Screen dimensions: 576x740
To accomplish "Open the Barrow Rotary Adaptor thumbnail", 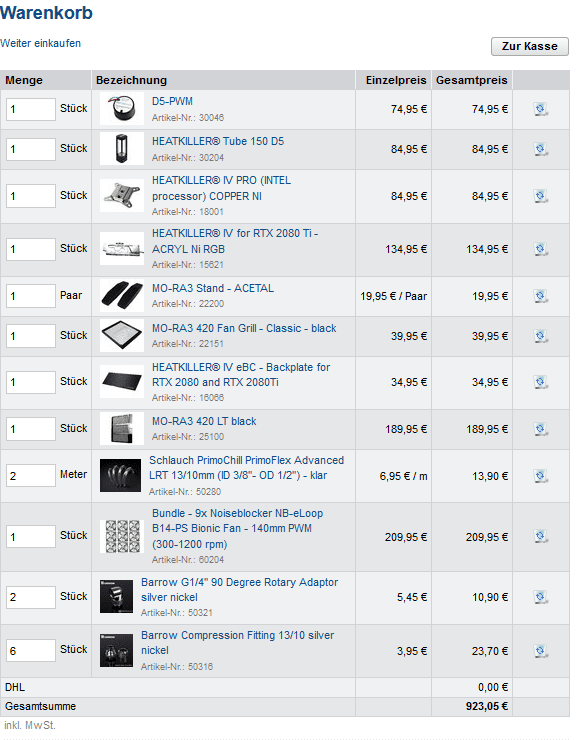I will coord(117,597).
